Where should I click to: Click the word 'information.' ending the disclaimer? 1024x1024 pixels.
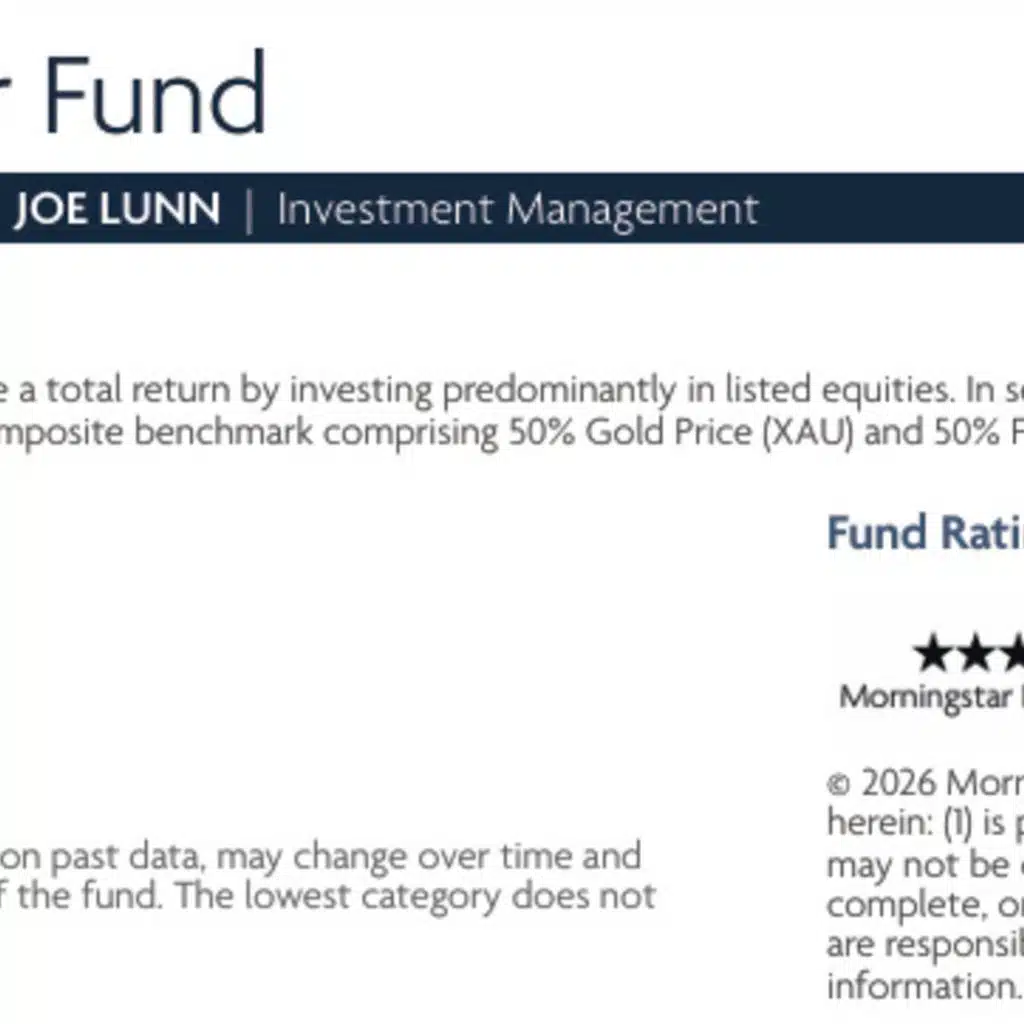(x=923, y=986)
